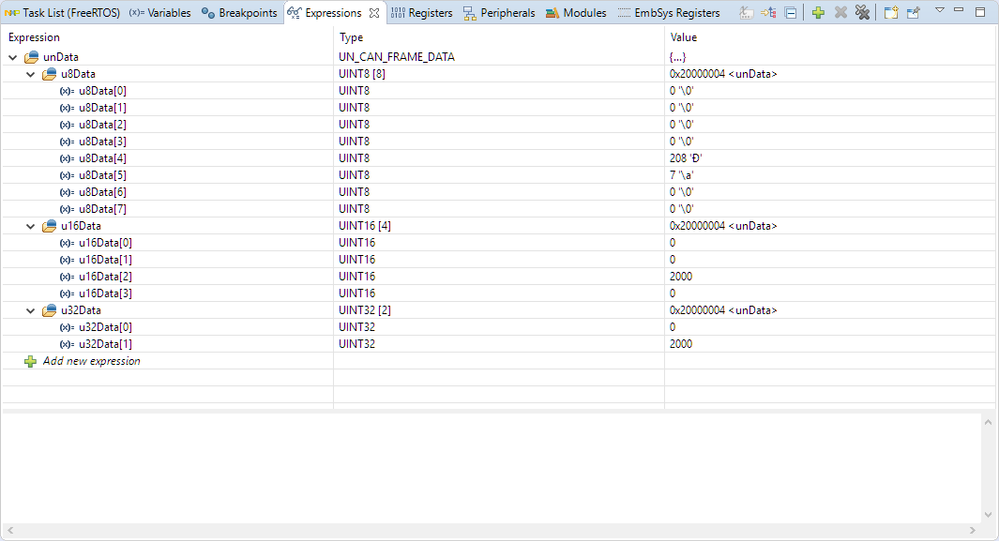
Task: Switch to EmbSys Registers tab
Action: click(x=669, y=13)
